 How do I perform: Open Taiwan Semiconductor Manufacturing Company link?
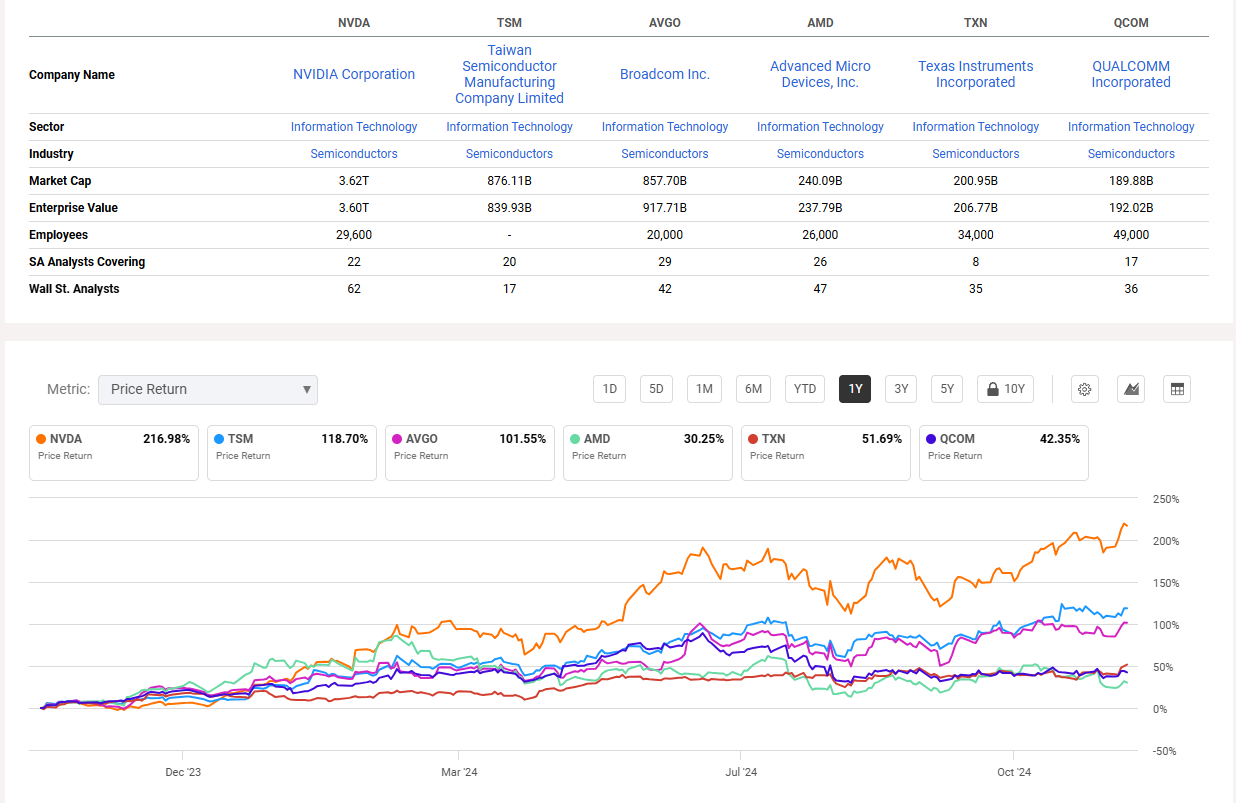coord(510,74)
